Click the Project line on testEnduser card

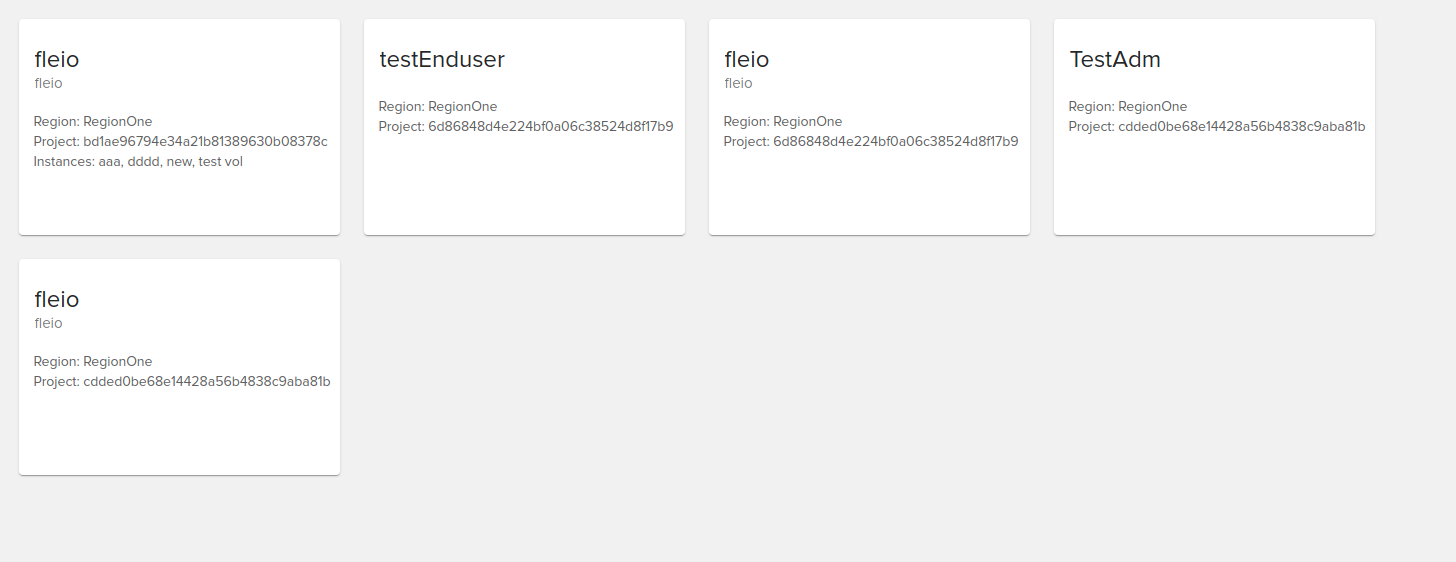(x=526, y=126)
